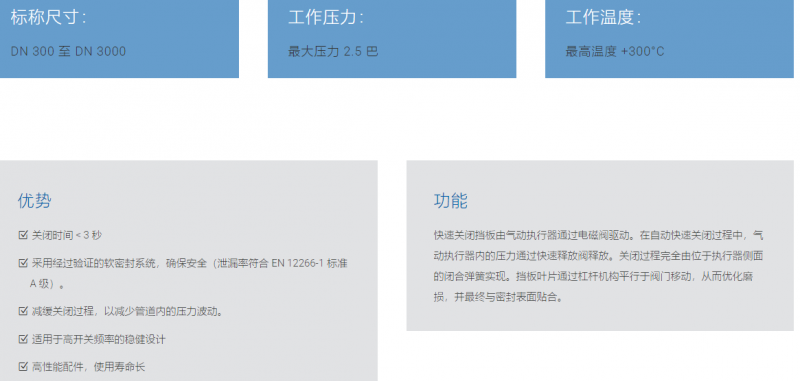Image resolution: width=800 pixels, height=381 pixels.
Task: Click the 优势 section heading
Action: pos(34,200)
